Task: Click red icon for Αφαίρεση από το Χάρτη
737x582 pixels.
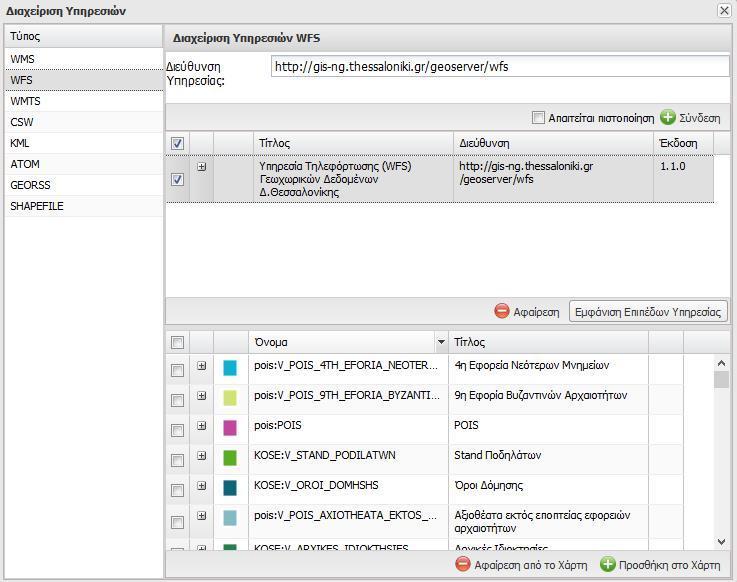Action: tap(463, 564)
